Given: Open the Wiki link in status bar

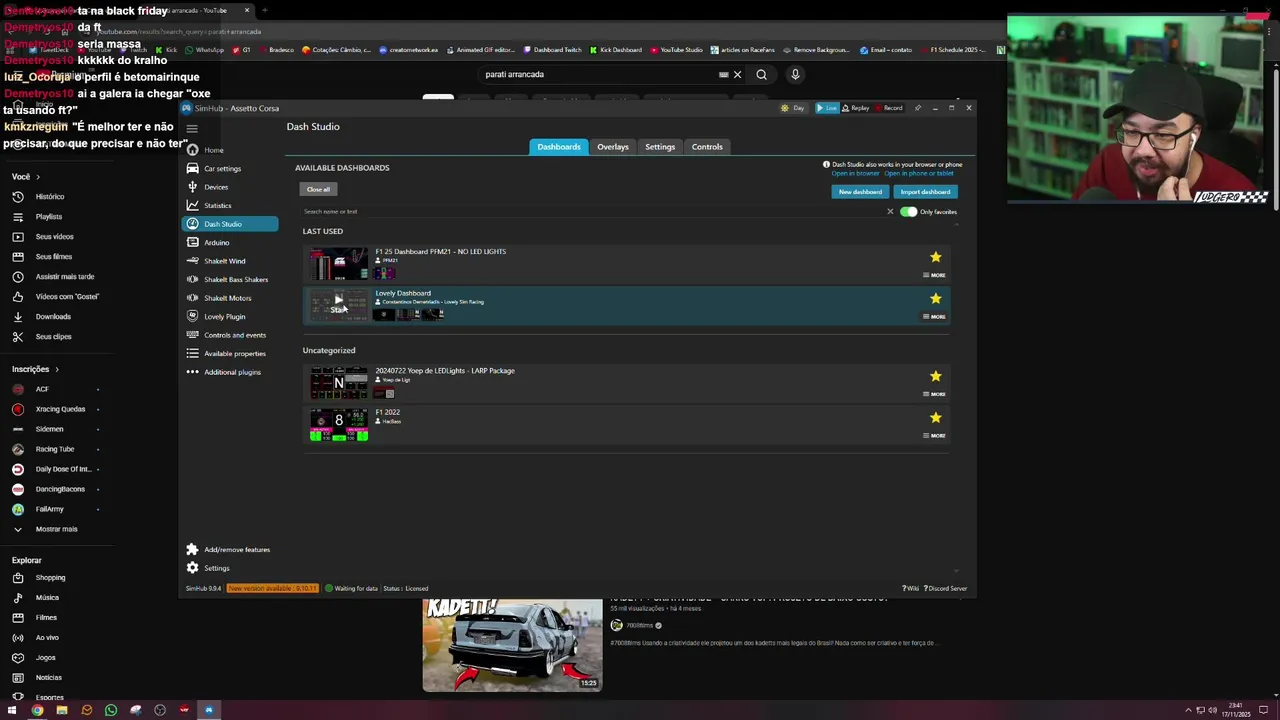Looking at the screenshot, I should [911, 589].
